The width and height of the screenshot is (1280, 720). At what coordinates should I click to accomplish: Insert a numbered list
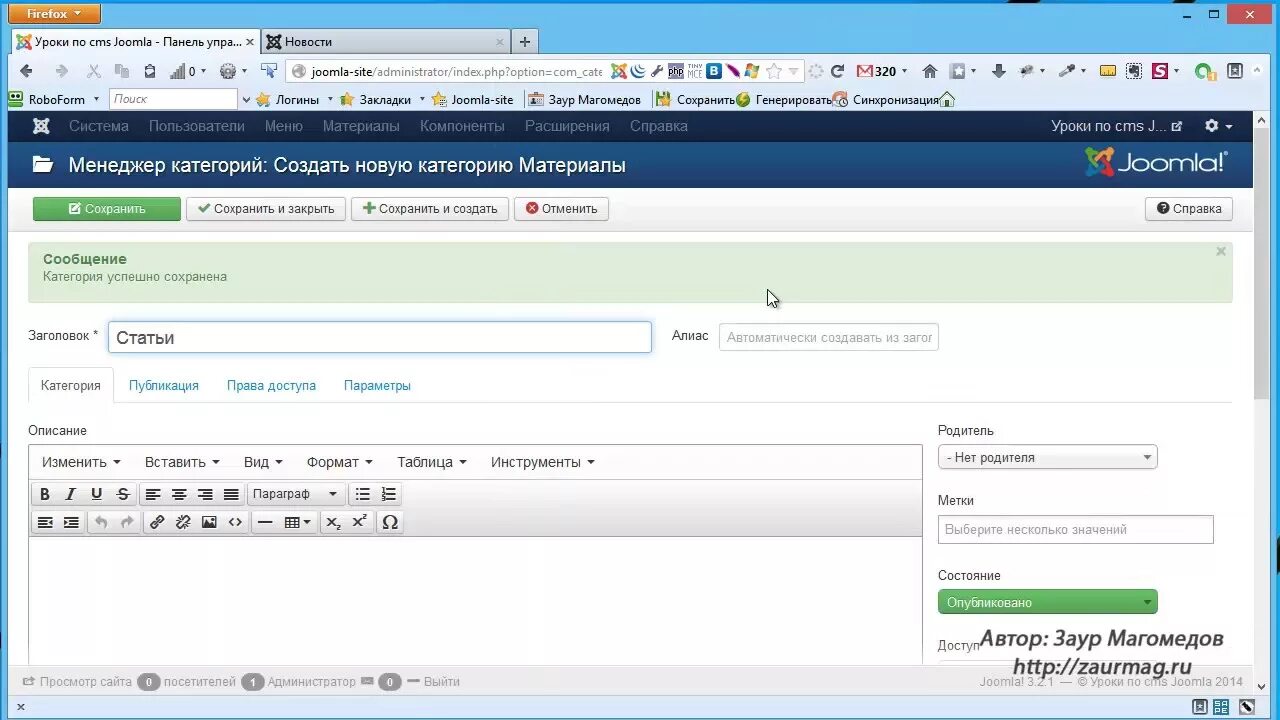point(389,494)
